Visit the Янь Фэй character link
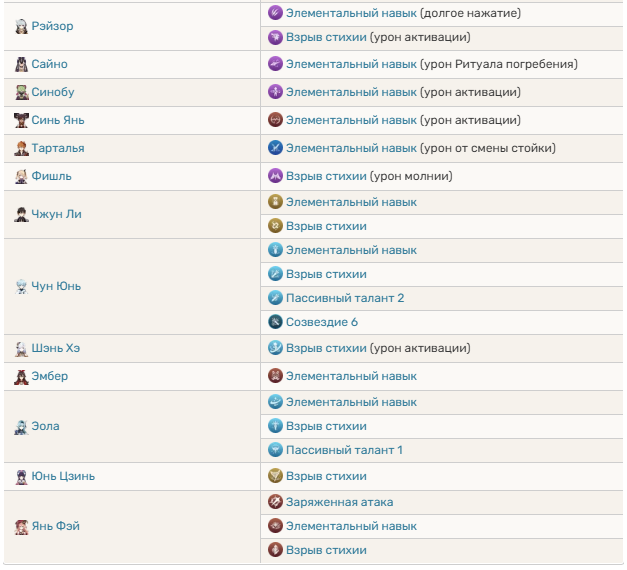 click(x=56, y=526)
